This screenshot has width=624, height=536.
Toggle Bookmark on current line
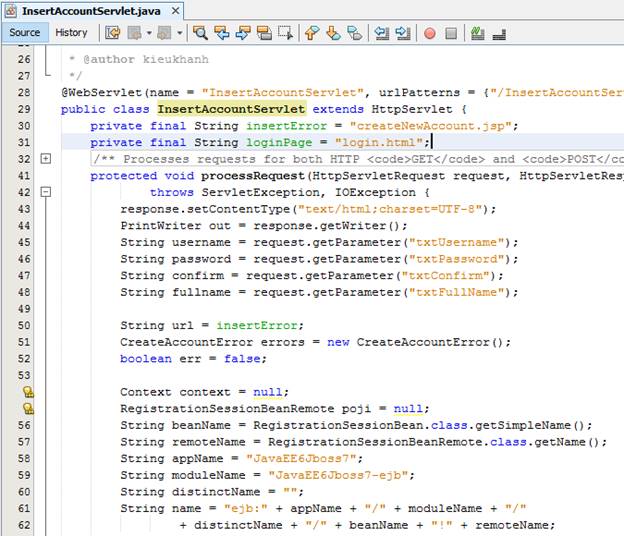(x=355, y=33)
